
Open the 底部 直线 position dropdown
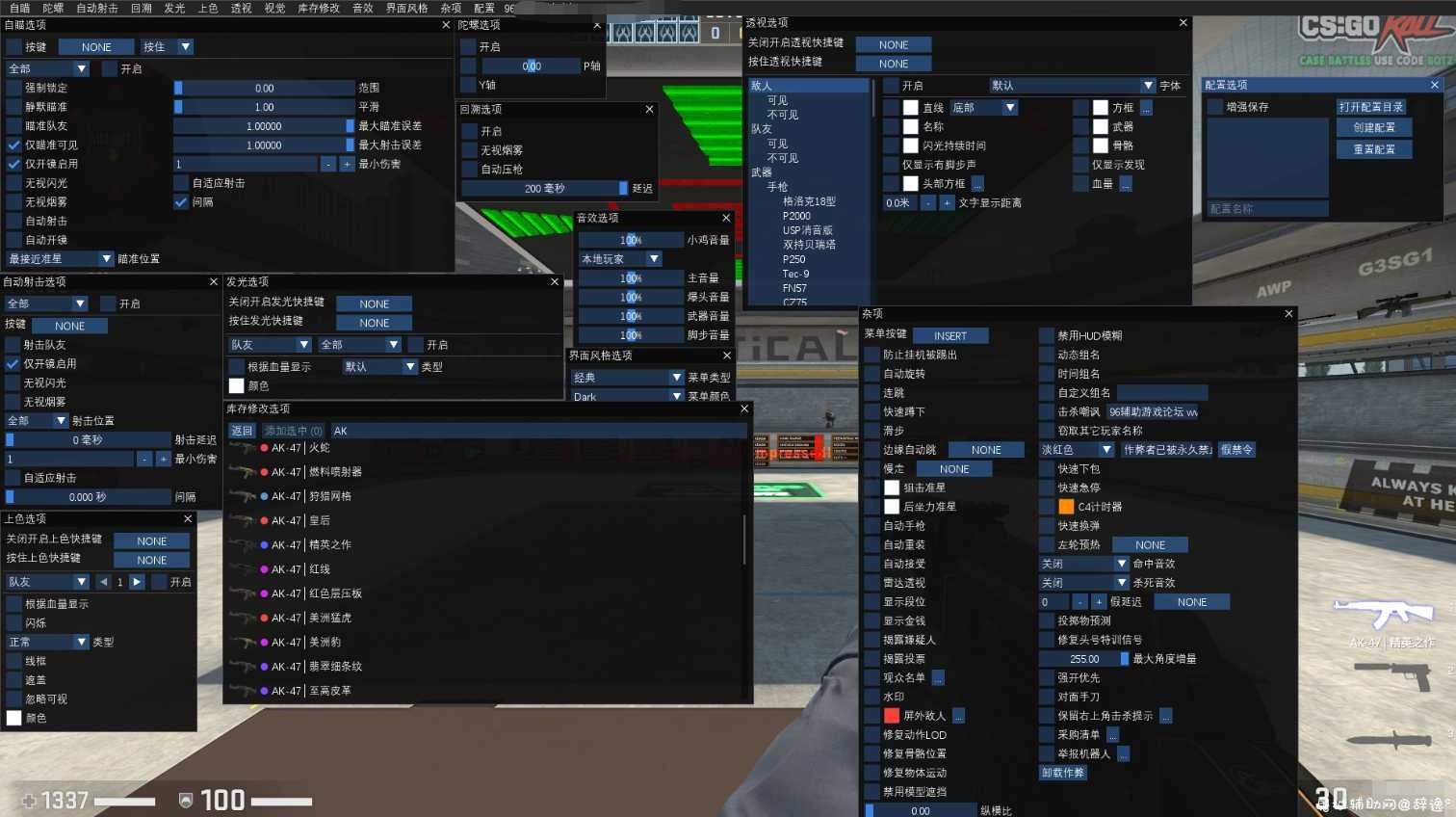[983, 108]
